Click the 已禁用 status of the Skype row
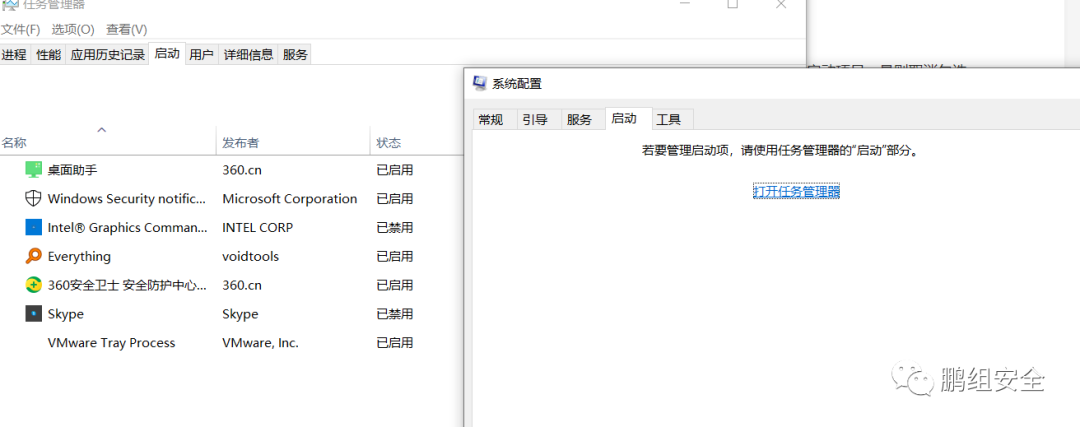The image size is (1080, 427). point(395,314)
